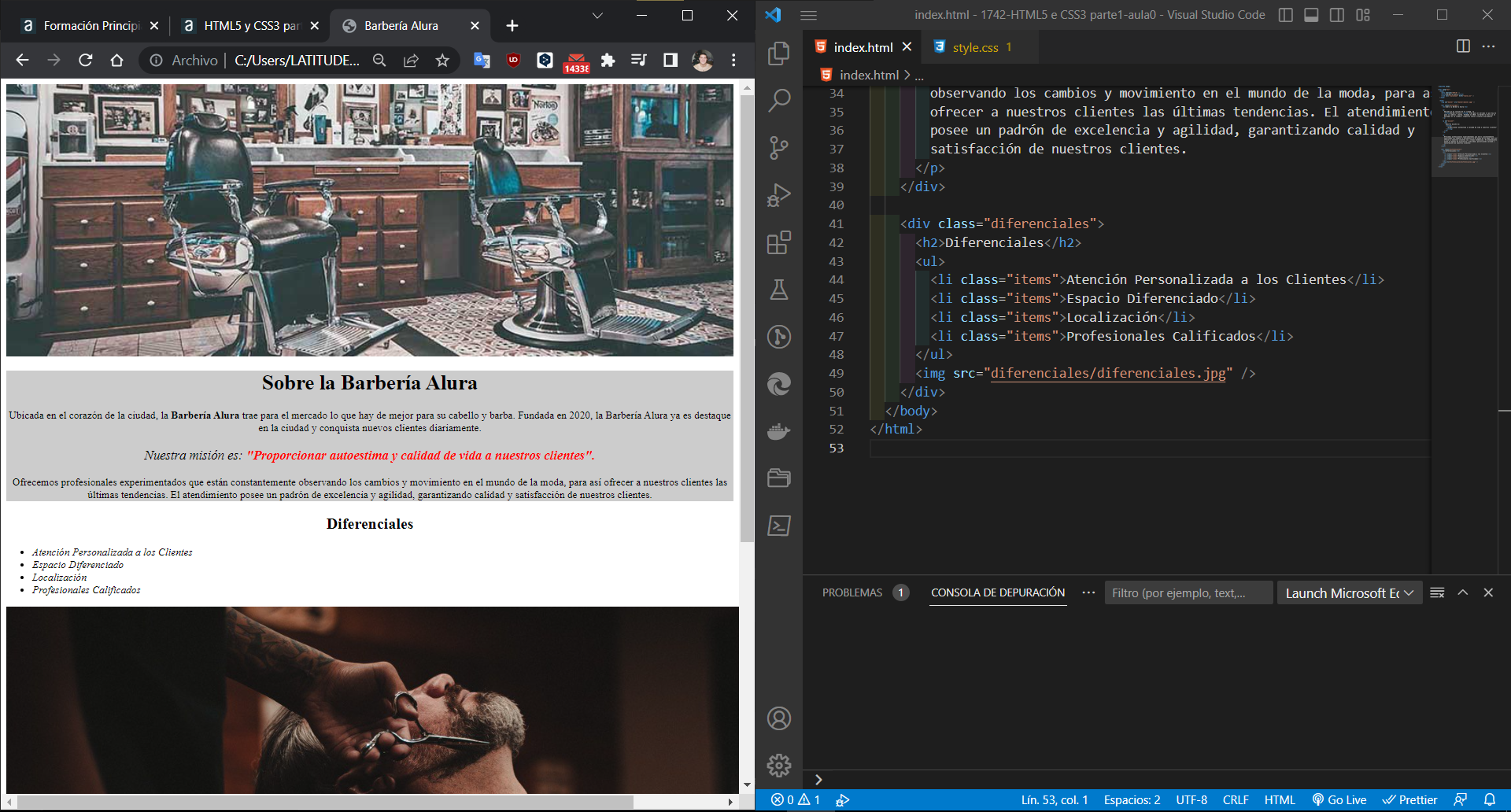
Task: Switch to CONSOLA DE DEPURACIÓN tab
Action: pos(998,592)
